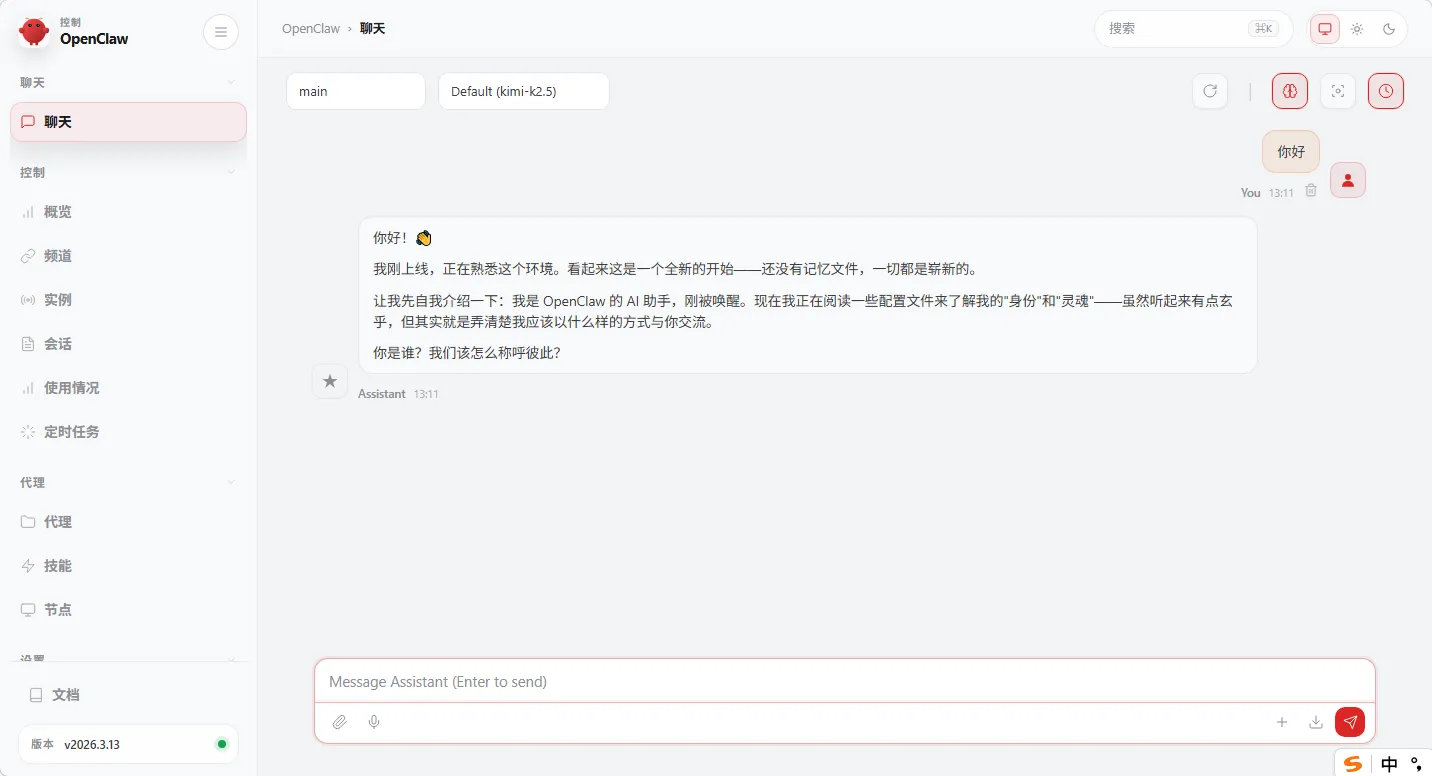Delete the '你好' message with trash icon
Image resolution: width=1432 pixels, height=776 pixels.
pos(1311,191)
